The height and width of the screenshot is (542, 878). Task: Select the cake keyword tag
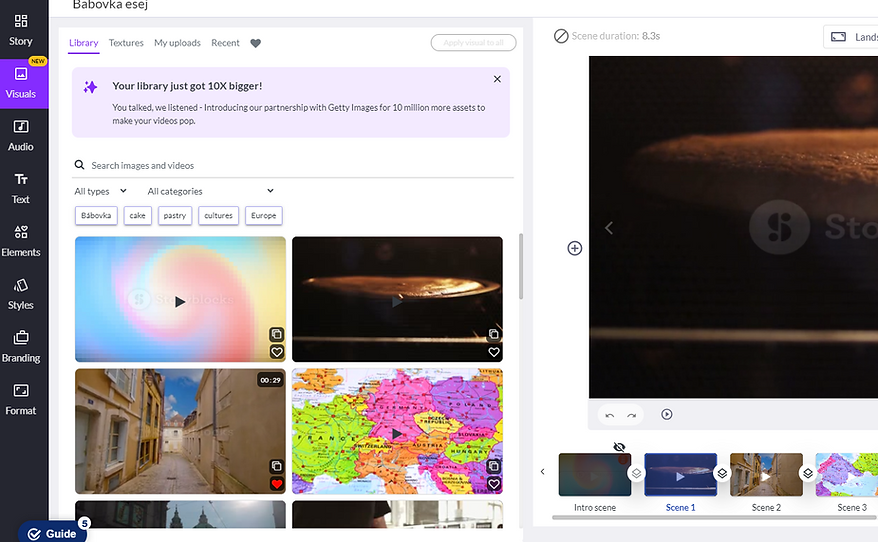(x=137, y=216)
